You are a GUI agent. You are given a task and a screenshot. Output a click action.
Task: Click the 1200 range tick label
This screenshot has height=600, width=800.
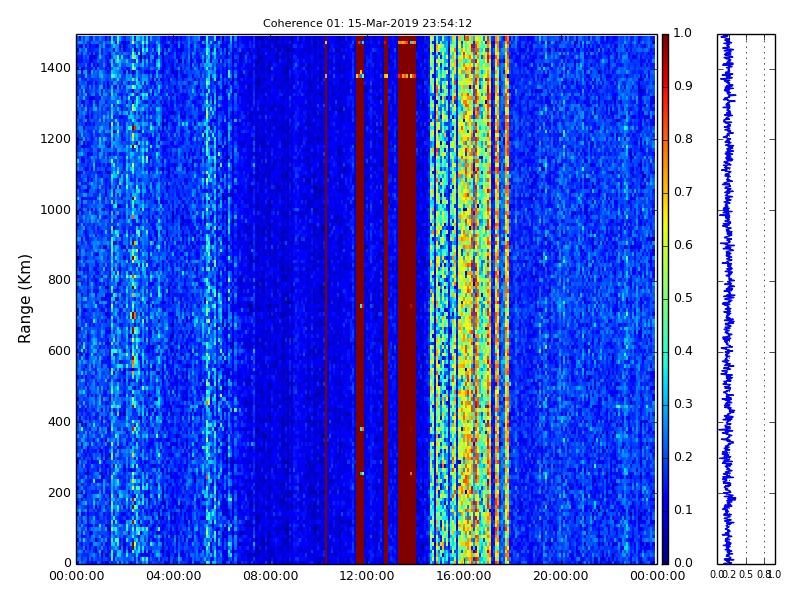click(56, 139)
